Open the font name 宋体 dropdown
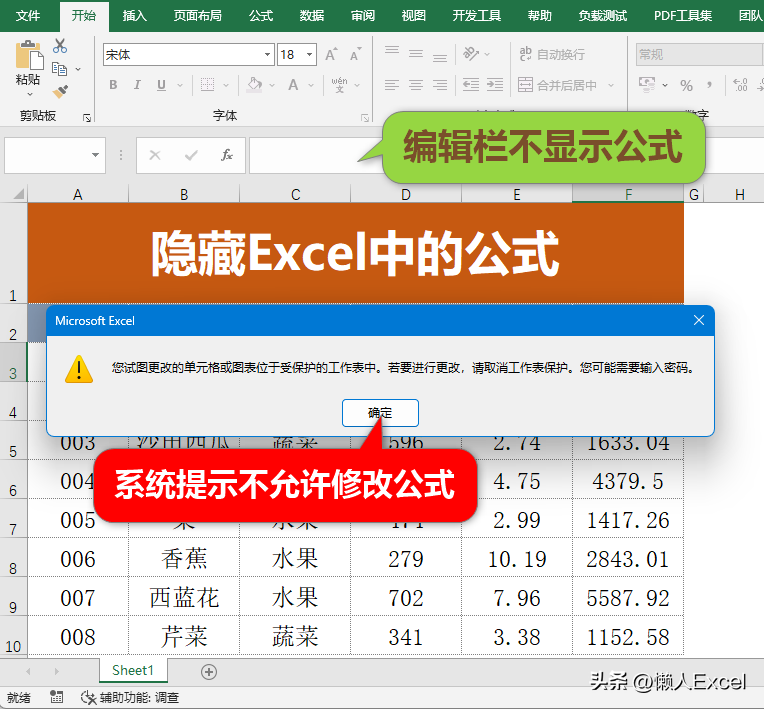Image resolution: width=764 pixels, height=709 pixels. click(267, 55)
